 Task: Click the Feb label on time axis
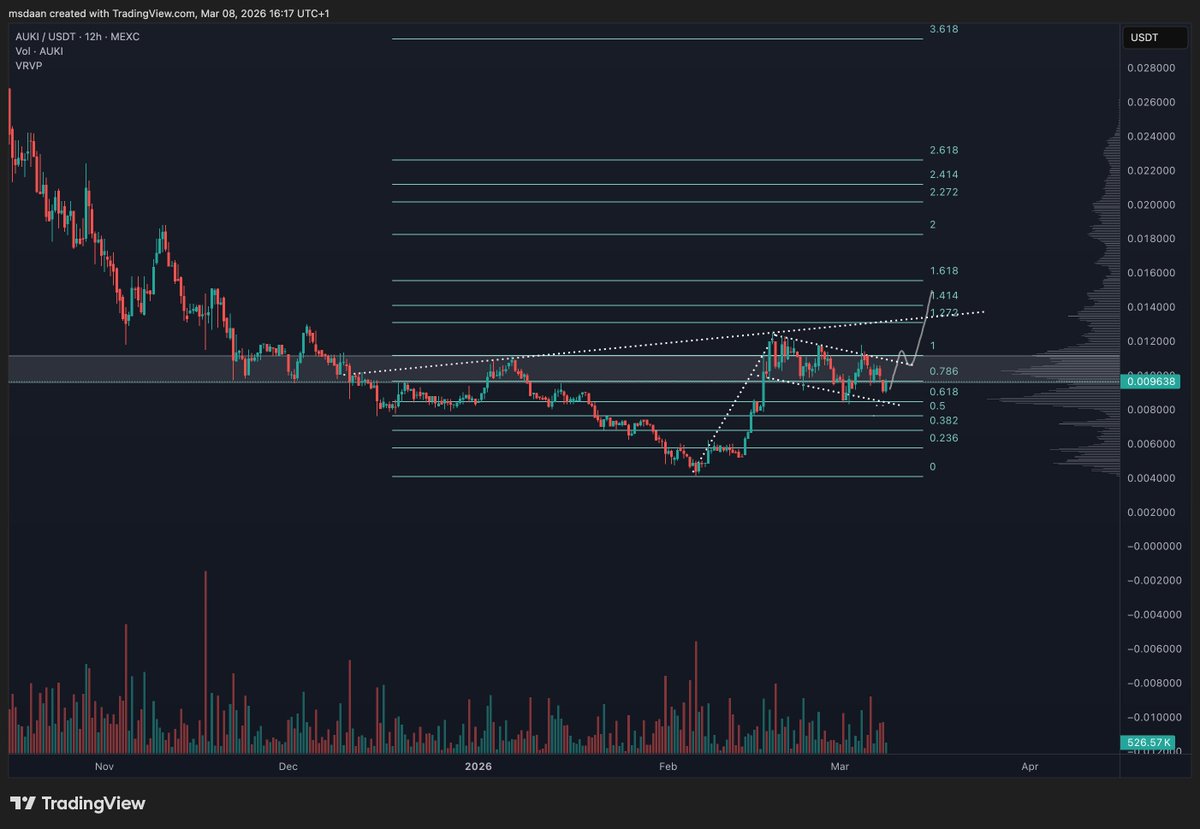[668, 767]
